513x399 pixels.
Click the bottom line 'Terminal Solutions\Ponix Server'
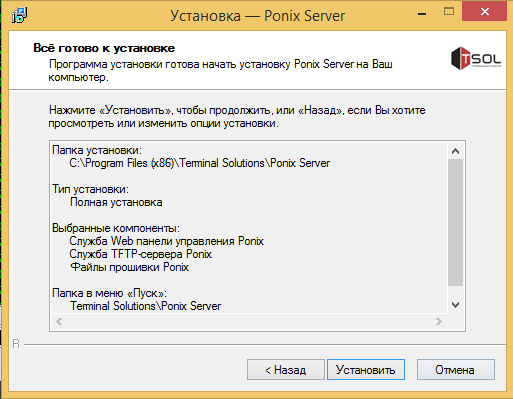click(145, 306)
